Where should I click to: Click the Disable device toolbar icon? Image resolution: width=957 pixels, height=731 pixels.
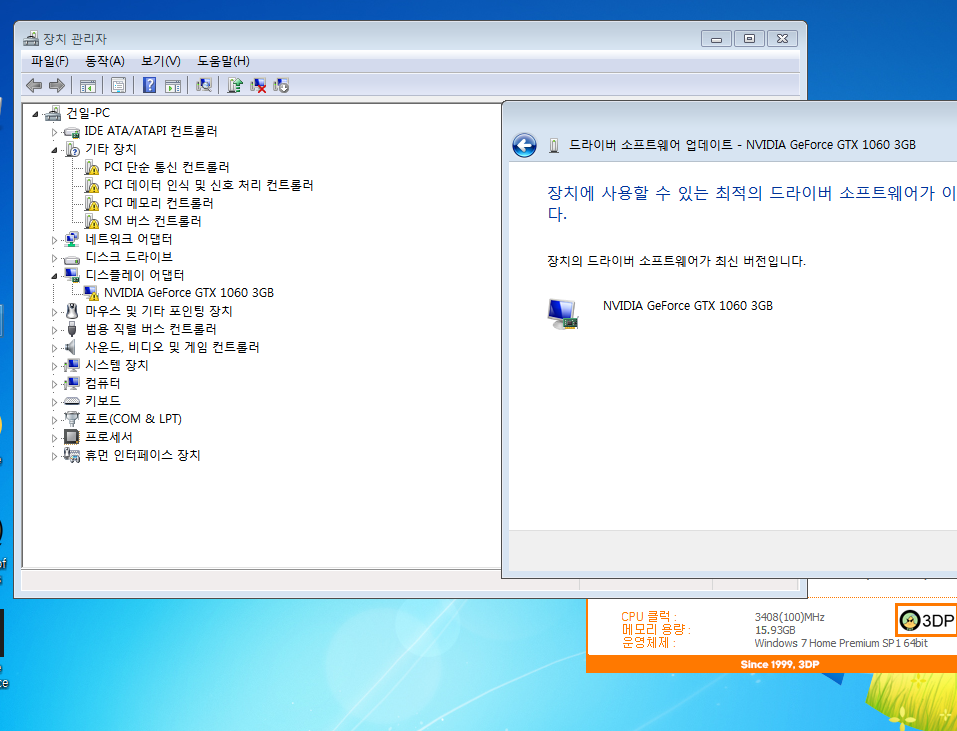click(281, 85)
